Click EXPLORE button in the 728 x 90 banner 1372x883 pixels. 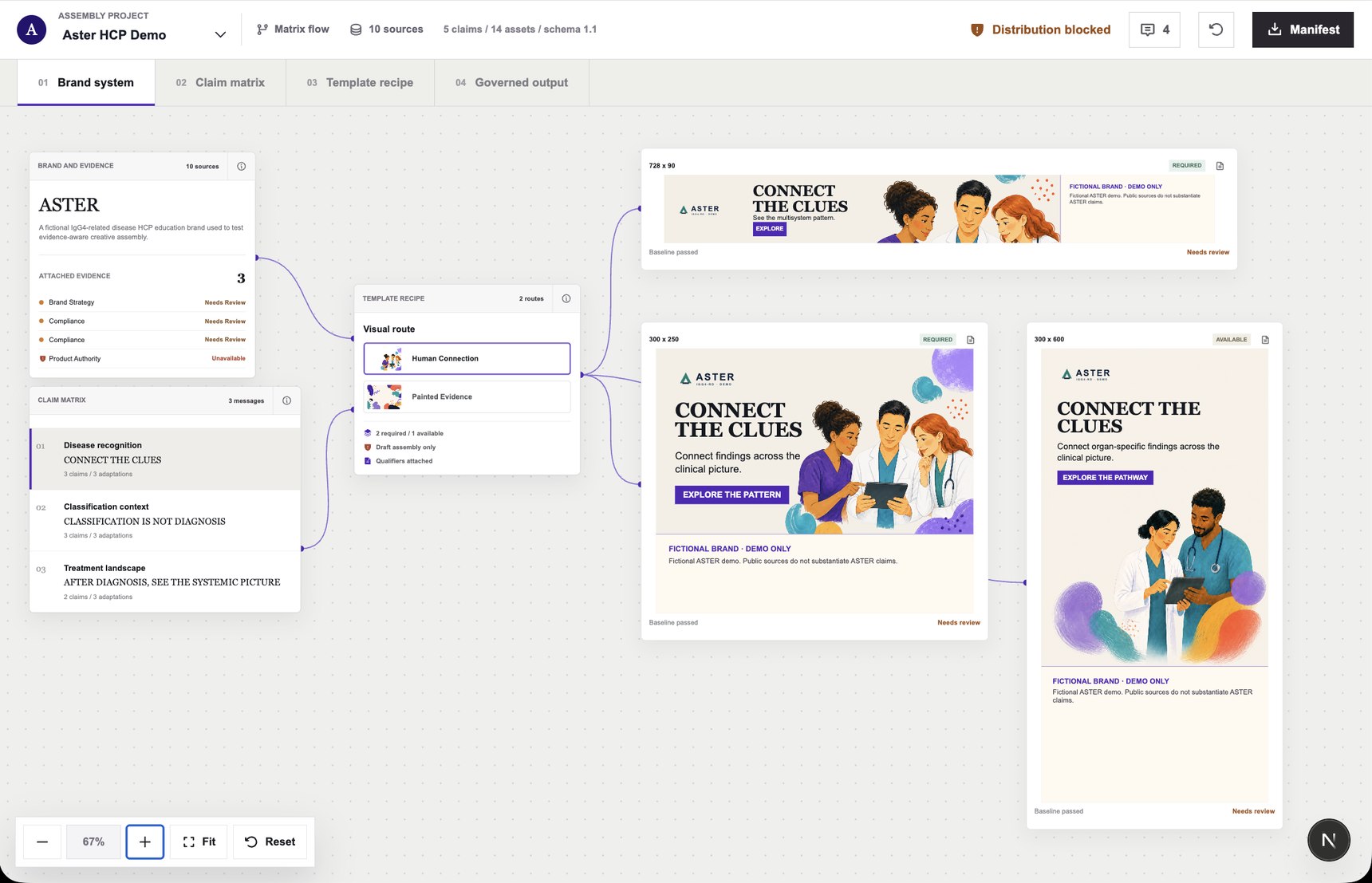tap(770, 229)
